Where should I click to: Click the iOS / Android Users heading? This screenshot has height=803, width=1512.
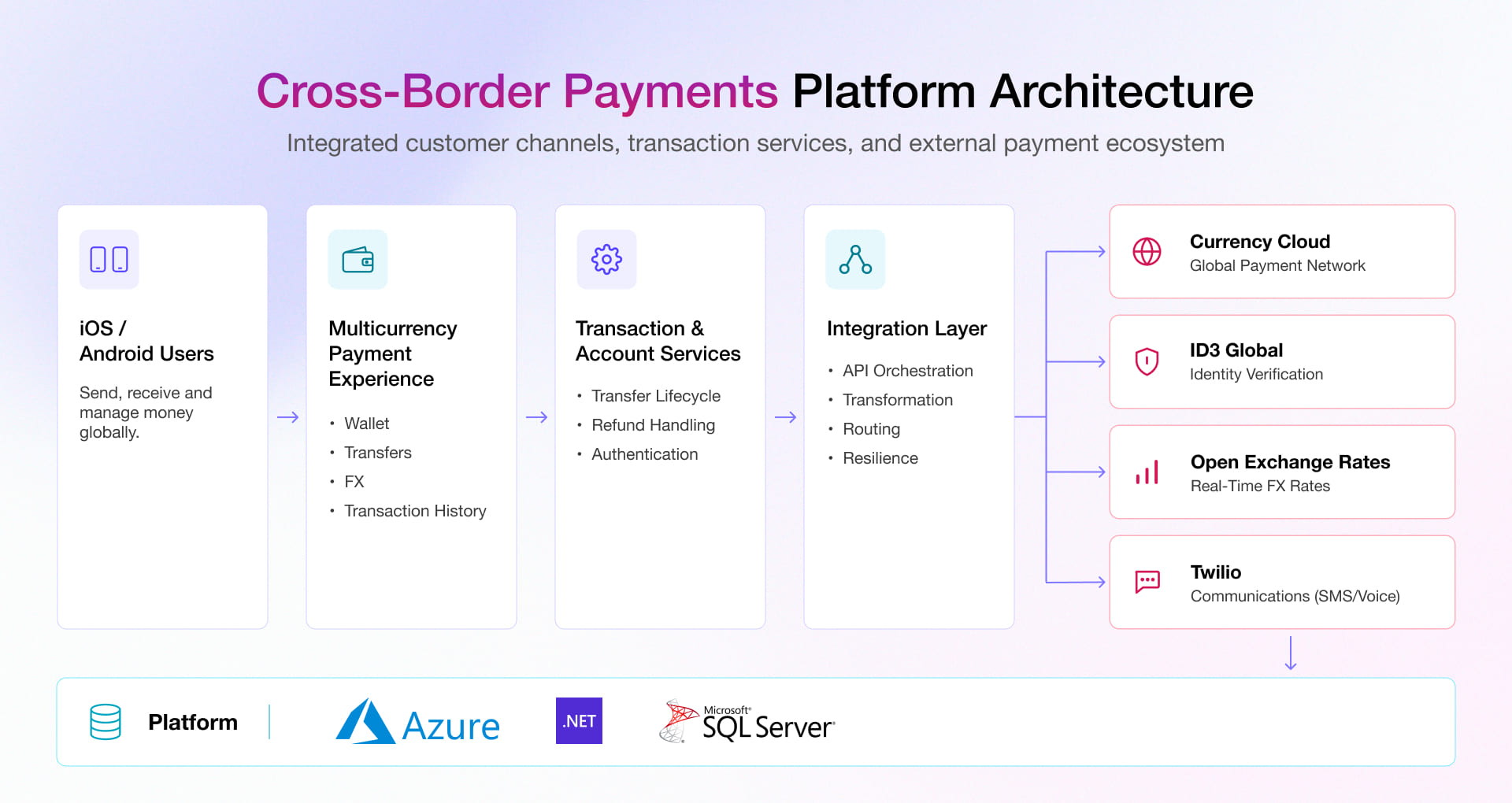[146, 341]
